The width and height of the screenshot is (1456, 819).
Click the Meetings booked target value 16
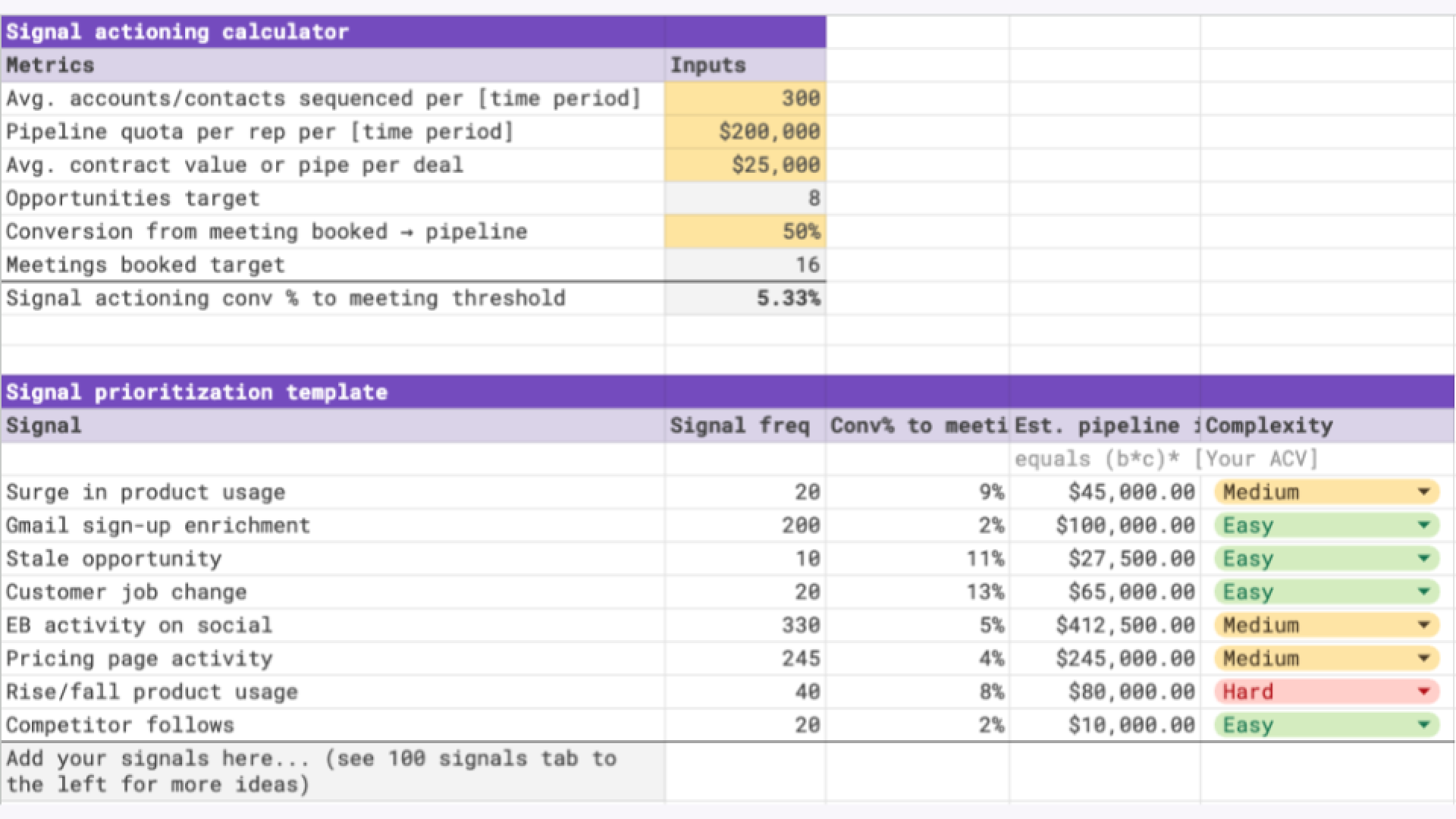coord(745,265)
